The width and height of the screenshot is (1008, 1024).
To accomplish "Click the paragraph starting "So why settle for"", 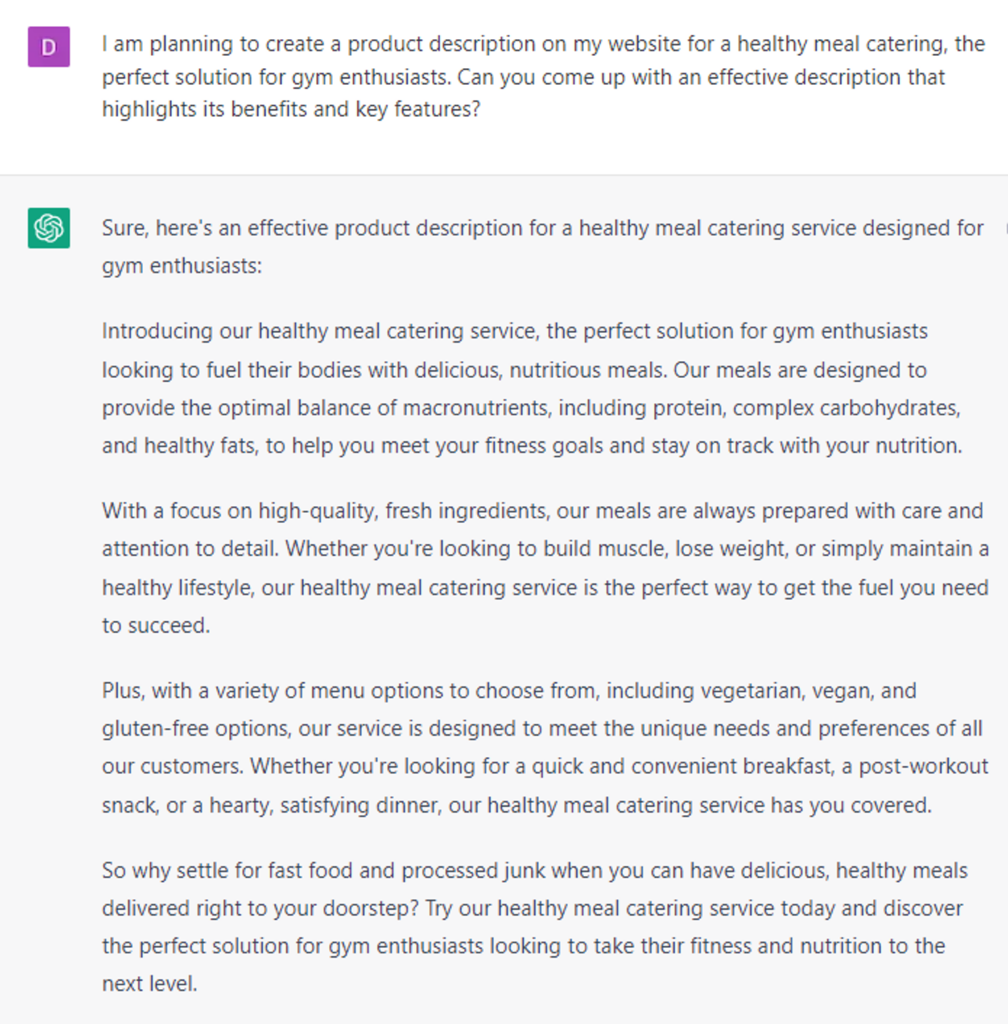I will pos(535,927).
